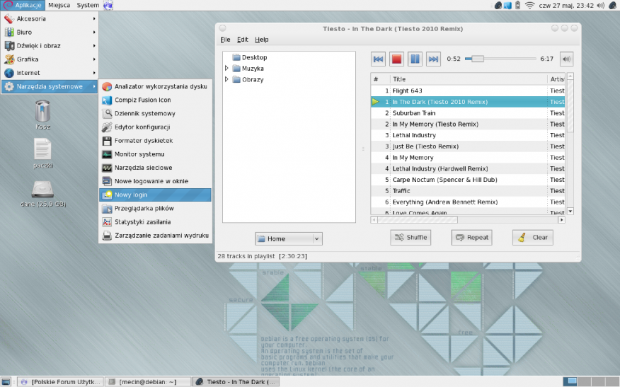Open the Edit menu in player
This screenshot has height=387, width=620.
point(242,40)
